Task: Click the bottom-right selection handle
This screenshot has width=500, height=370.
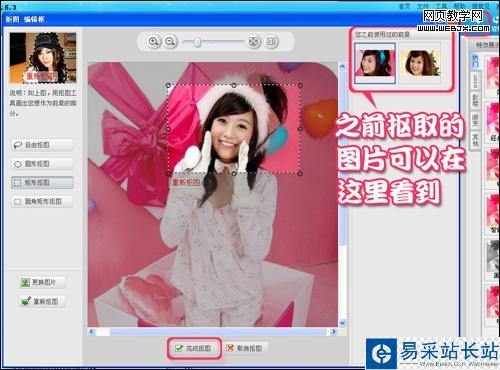Action: [300, 173]
